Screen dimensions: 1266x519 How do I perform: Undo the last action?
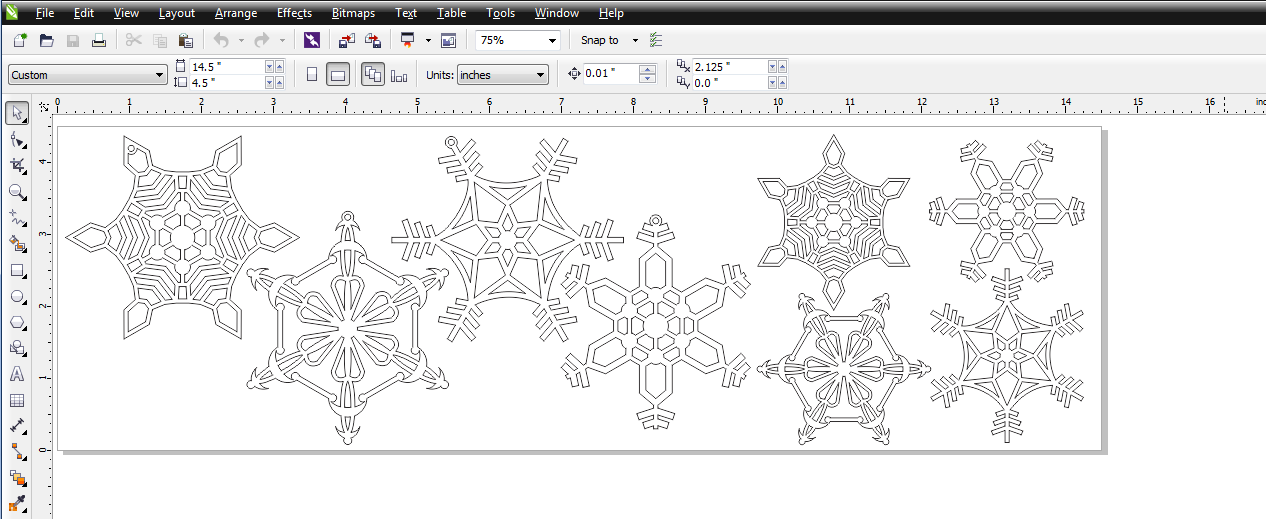[221, 40]
